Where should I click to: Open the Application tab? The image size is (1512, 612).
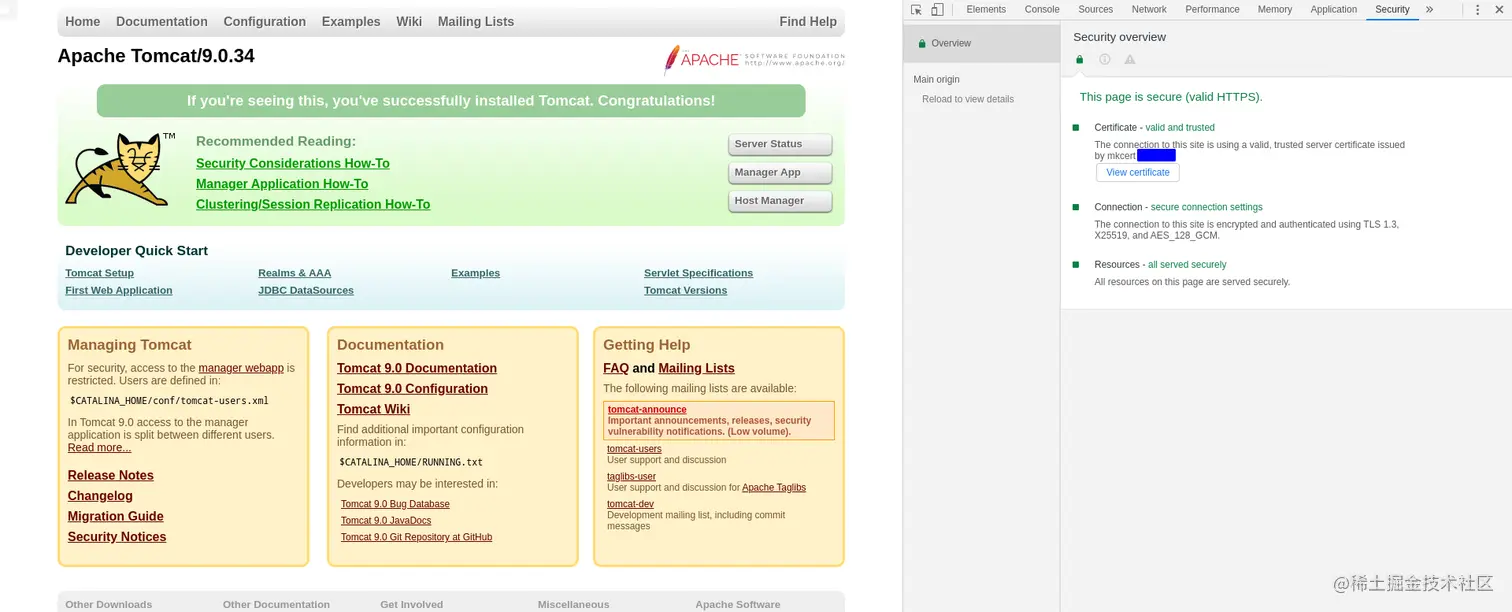(x=1334, y=10)
